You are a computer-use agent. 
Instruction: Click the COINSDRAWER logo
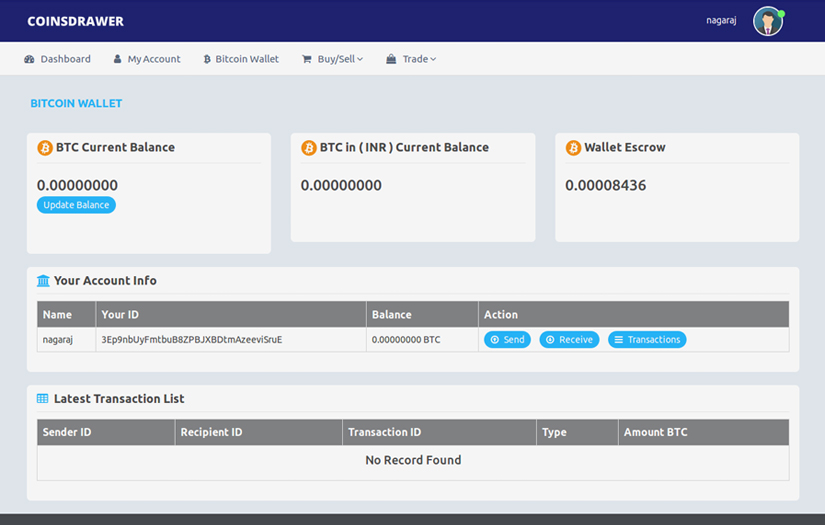pyautogui.click(x=75, y=21)
